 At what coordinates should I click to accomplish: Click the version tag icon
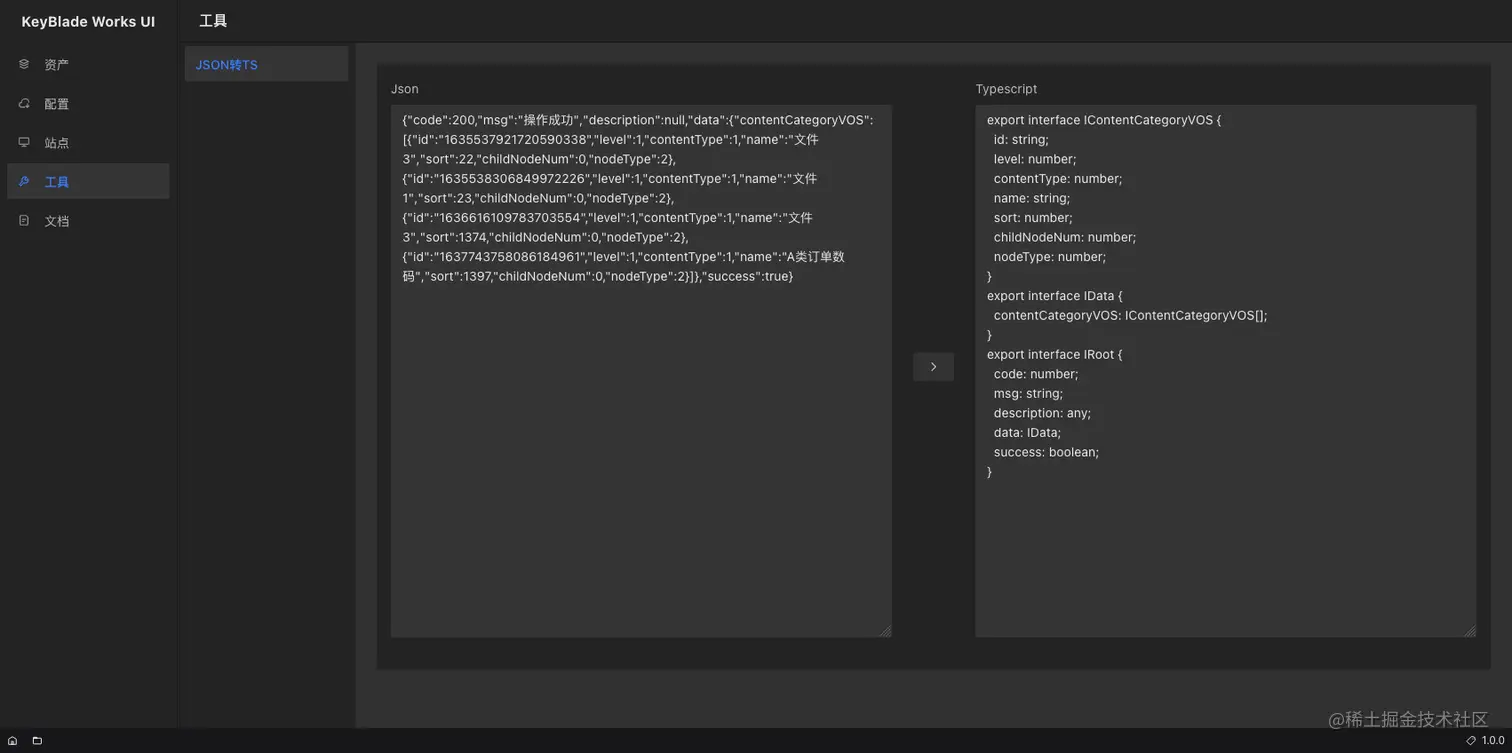click(1470, 741)
